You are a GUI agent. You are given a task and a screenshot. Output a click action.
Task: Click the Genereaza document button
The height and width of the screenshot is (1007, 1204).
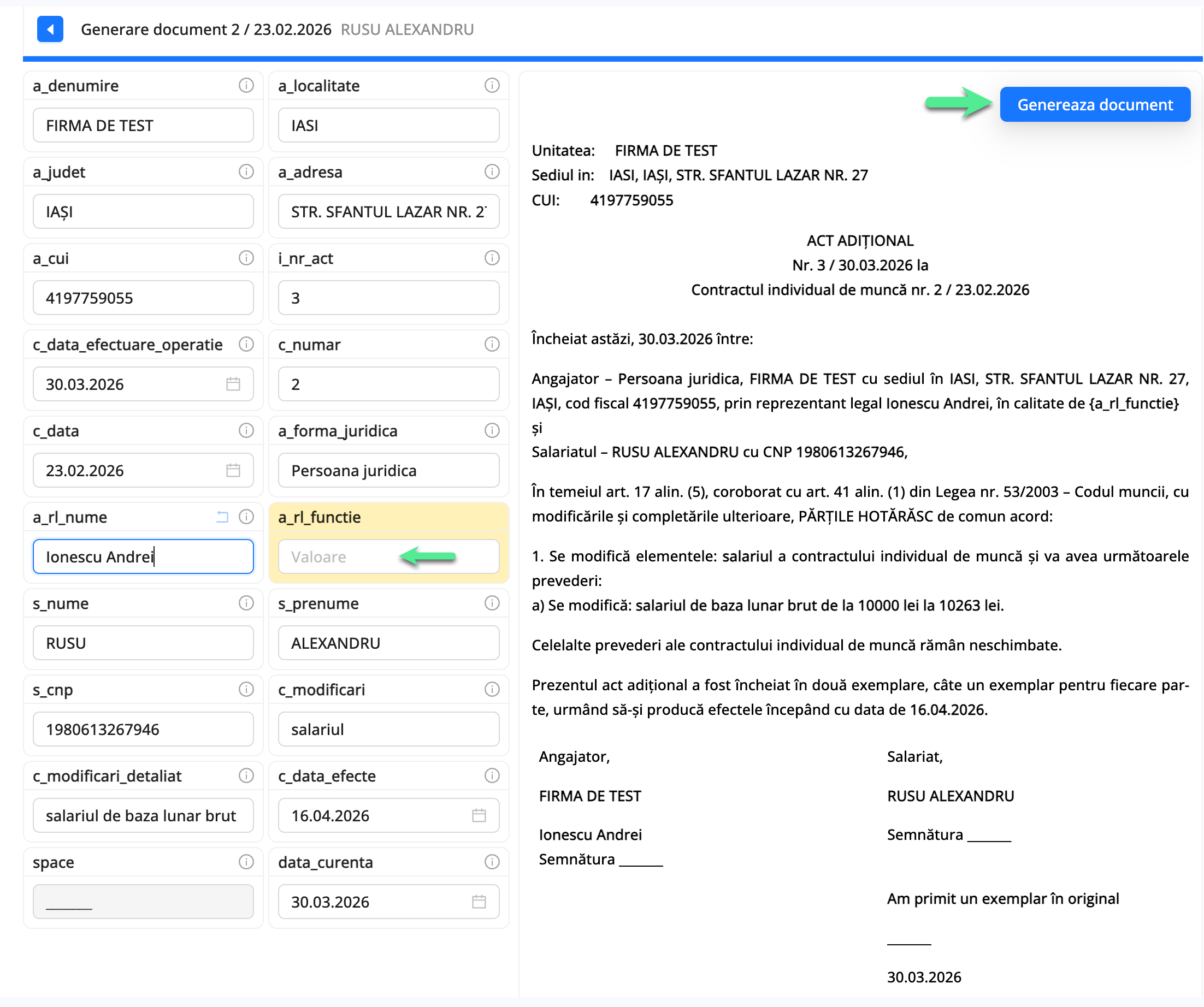(1095, 104)
